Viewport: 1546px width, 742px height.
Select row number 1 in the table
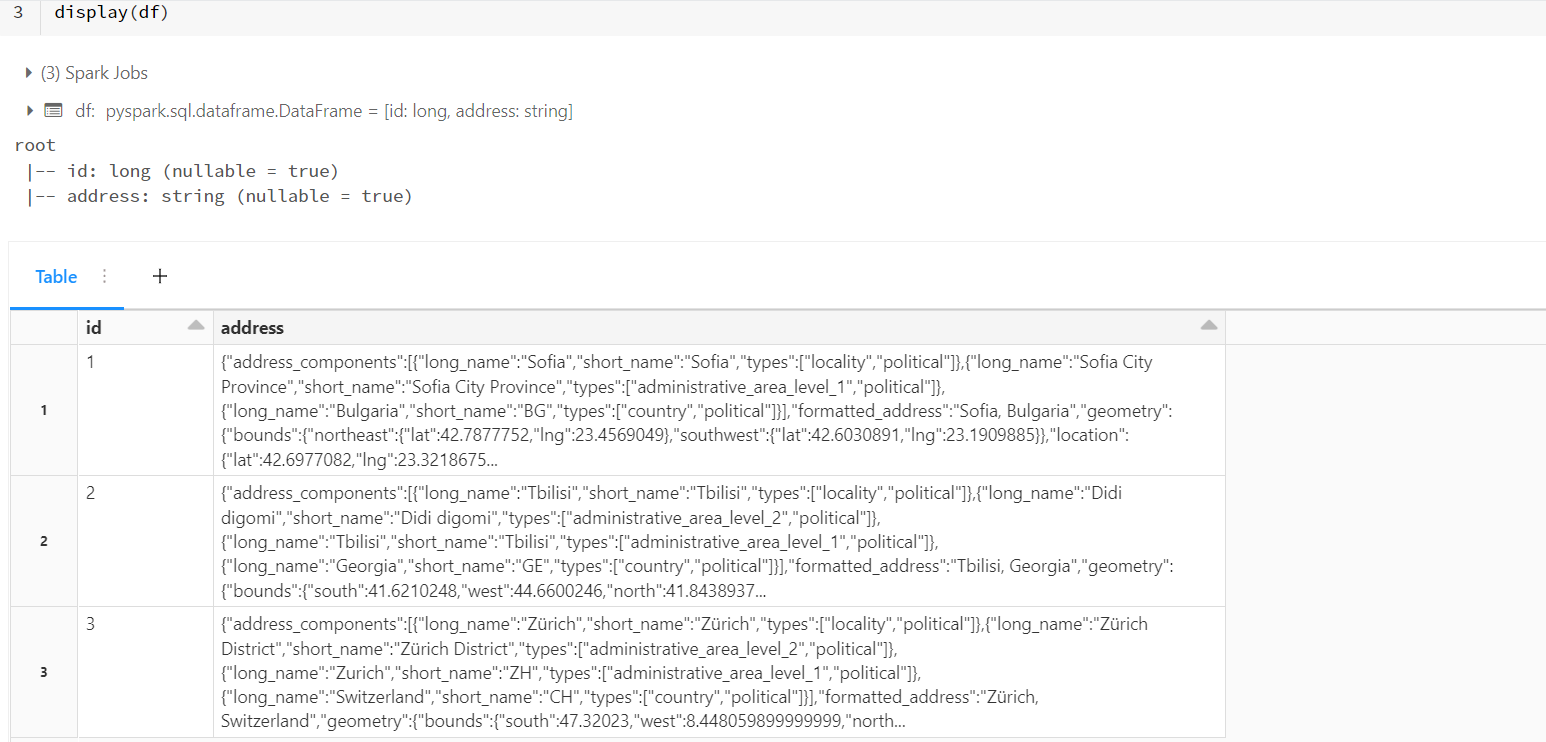pyautogui.click(x=43, y=410)
